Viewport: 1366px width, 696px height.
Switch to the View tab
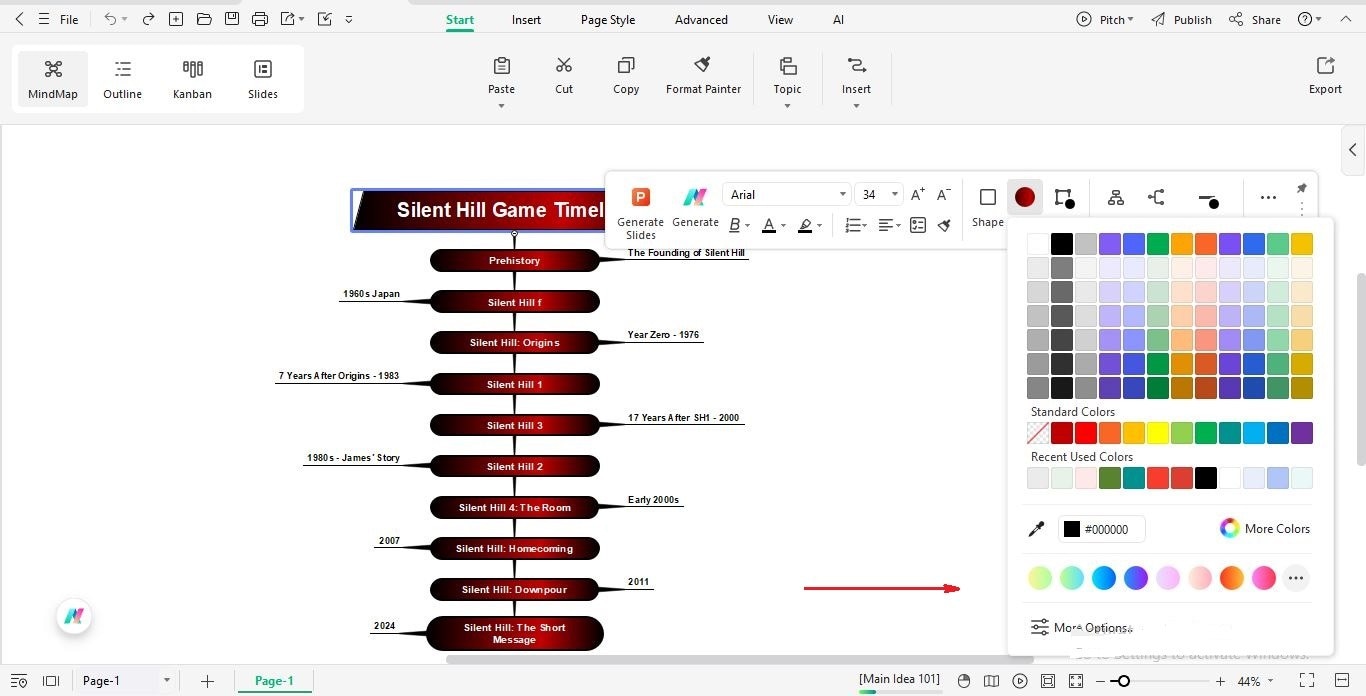(x=780, y=19)
